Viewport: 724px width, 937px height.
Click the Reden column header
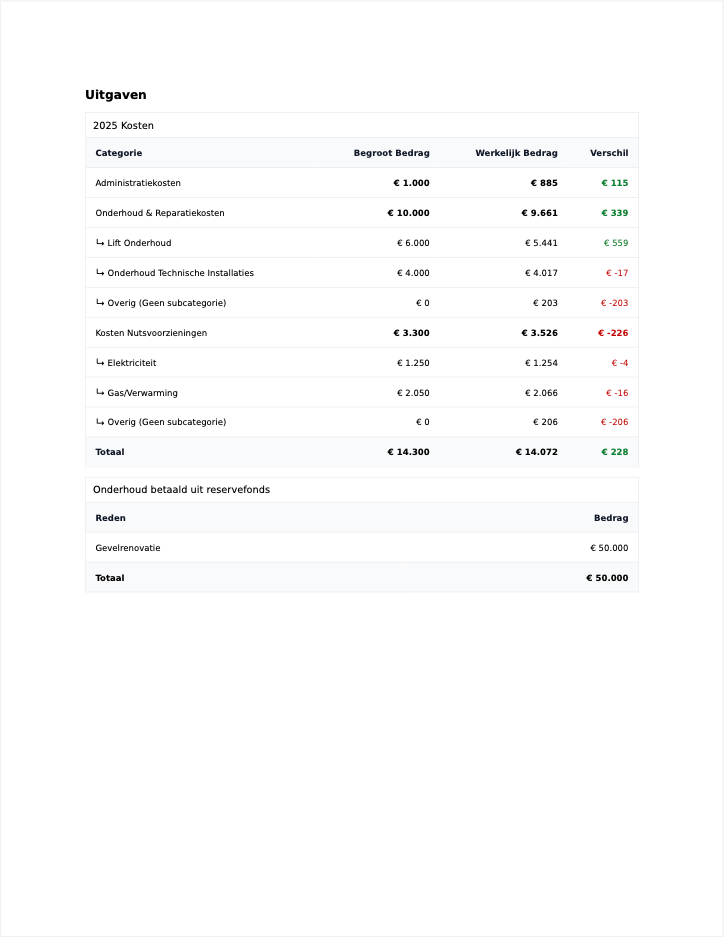[x=110, y=518]
